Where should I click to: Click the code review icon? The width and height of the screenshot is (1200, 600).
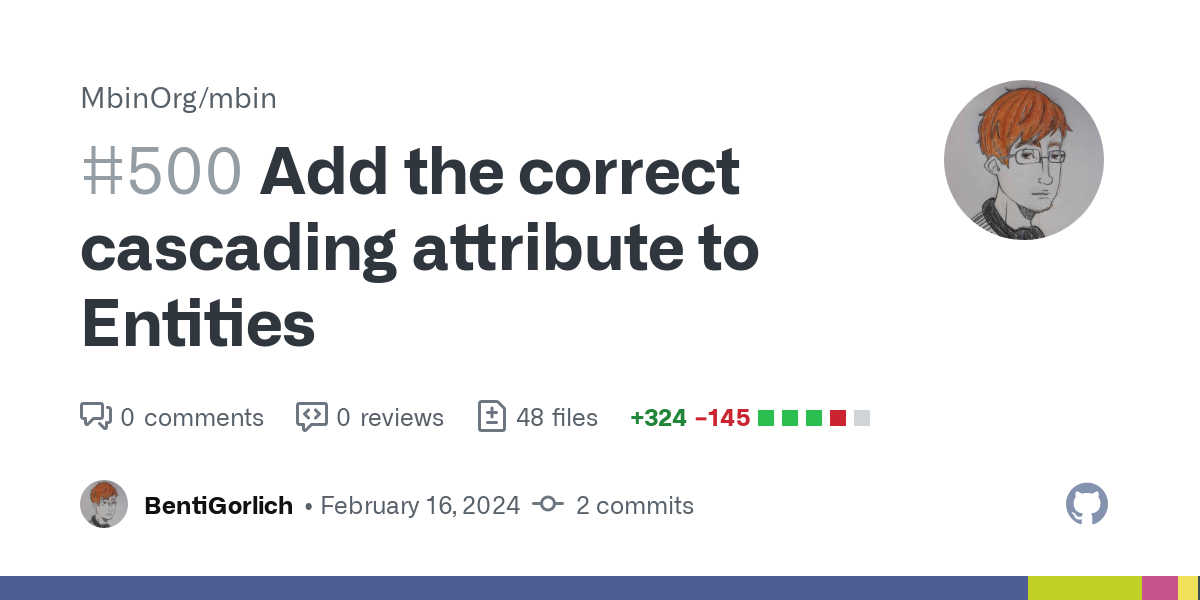point(312,416)
